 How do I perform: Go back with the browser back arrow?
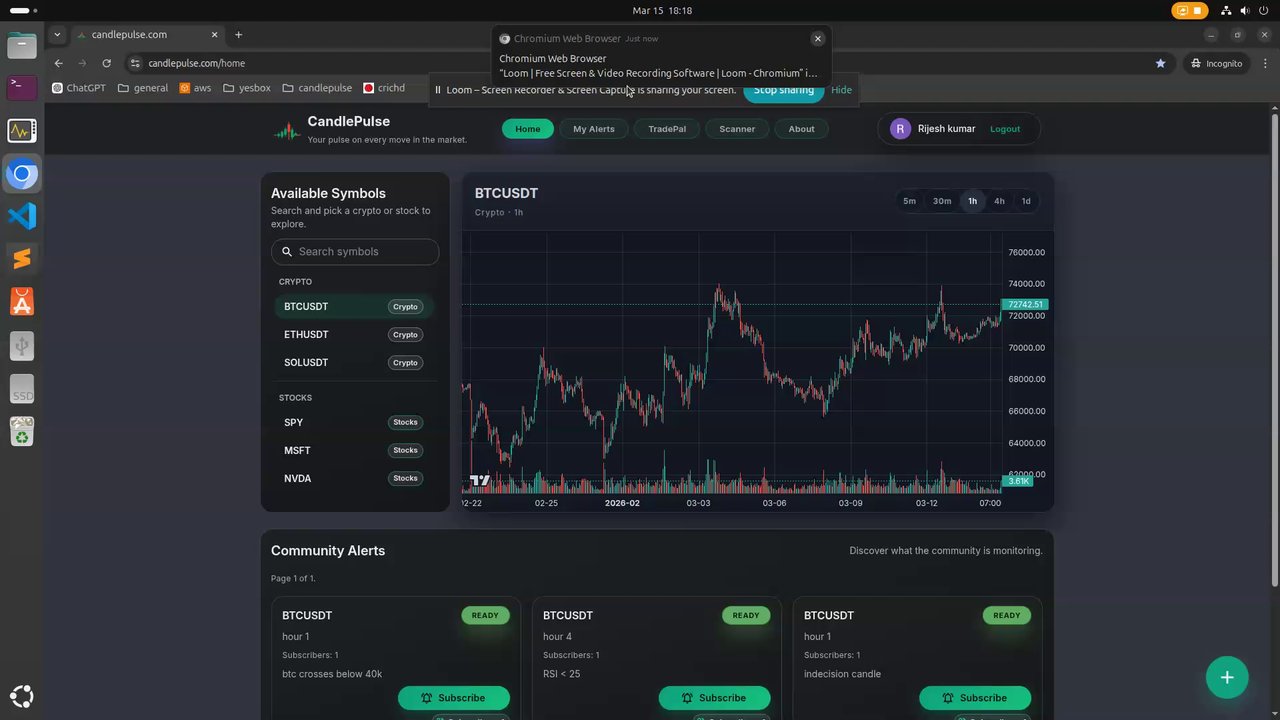pos(58,63)
